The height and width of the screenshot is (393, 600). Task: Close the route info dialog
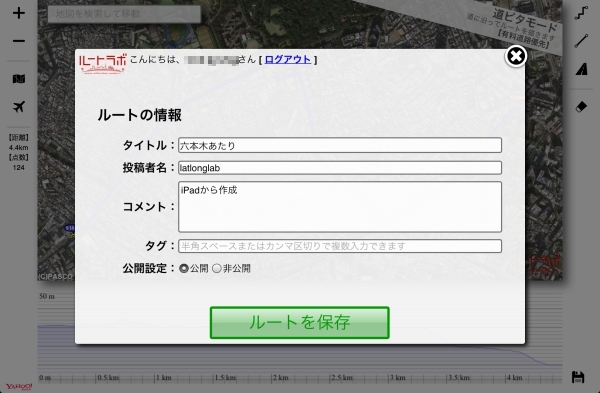pos(516,57)
